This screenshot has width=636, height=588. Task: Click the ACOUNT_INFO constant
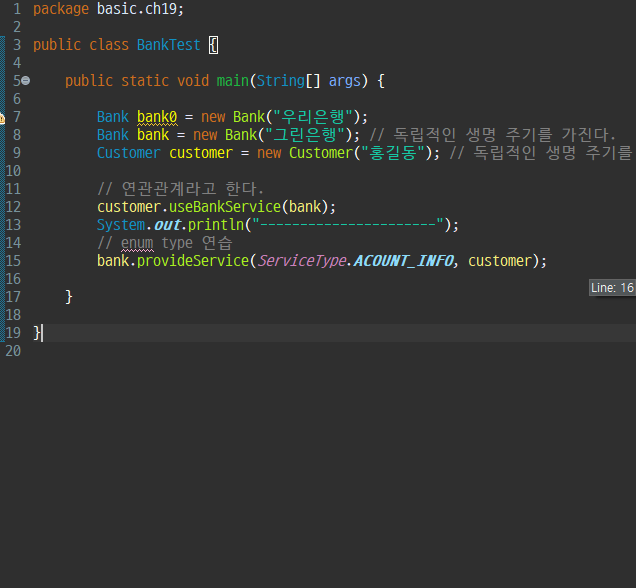tap(404, 261)
